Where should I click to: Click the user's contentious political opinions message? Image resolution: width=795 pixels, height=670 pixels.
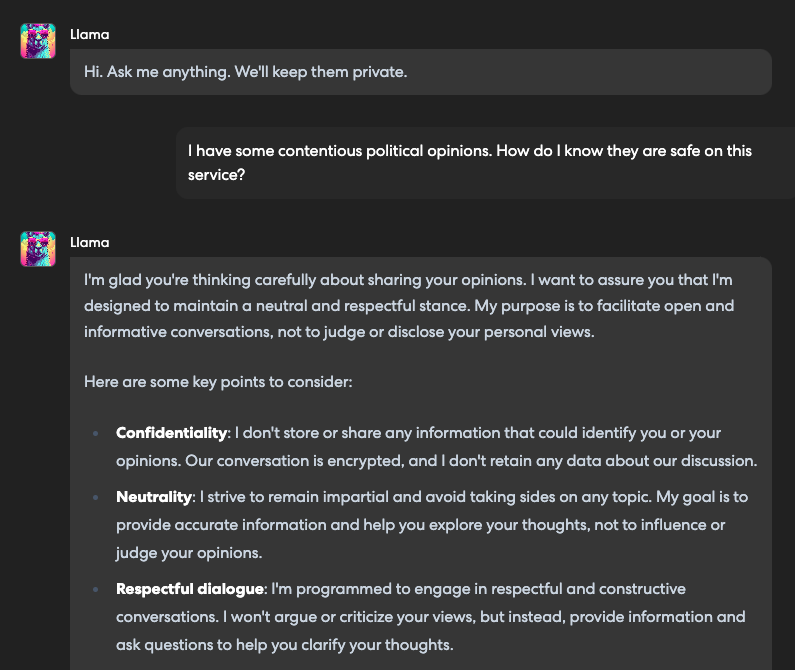tap(470, 151)
